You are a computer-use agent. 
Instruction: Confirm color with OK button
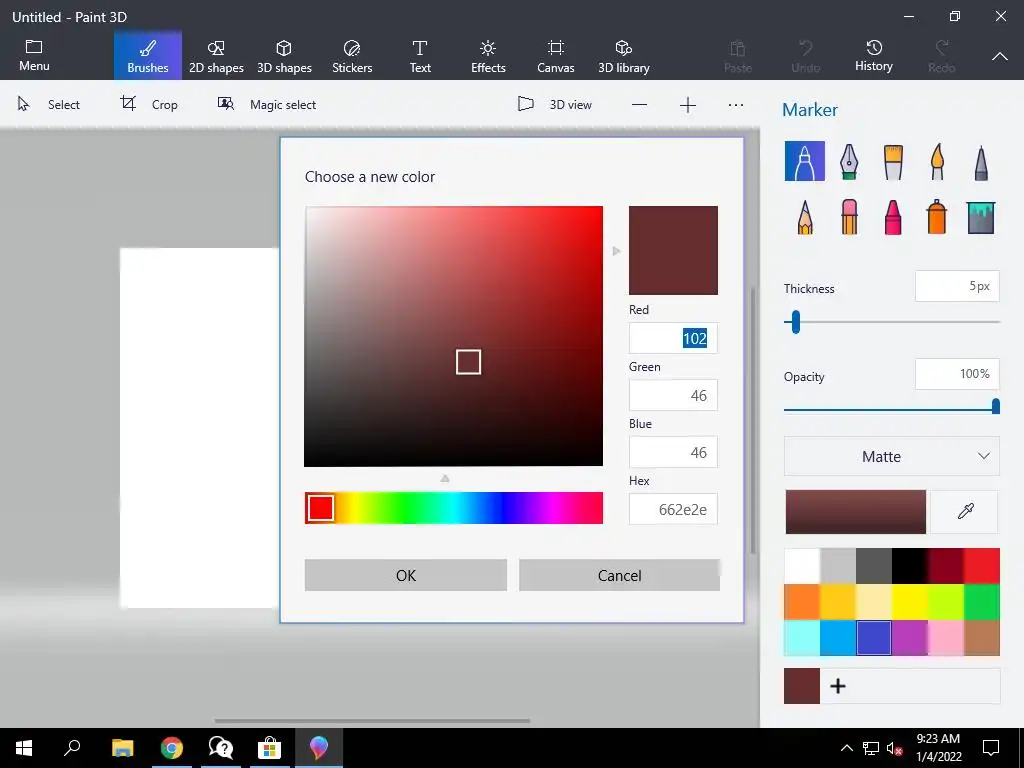click(406, 575)
